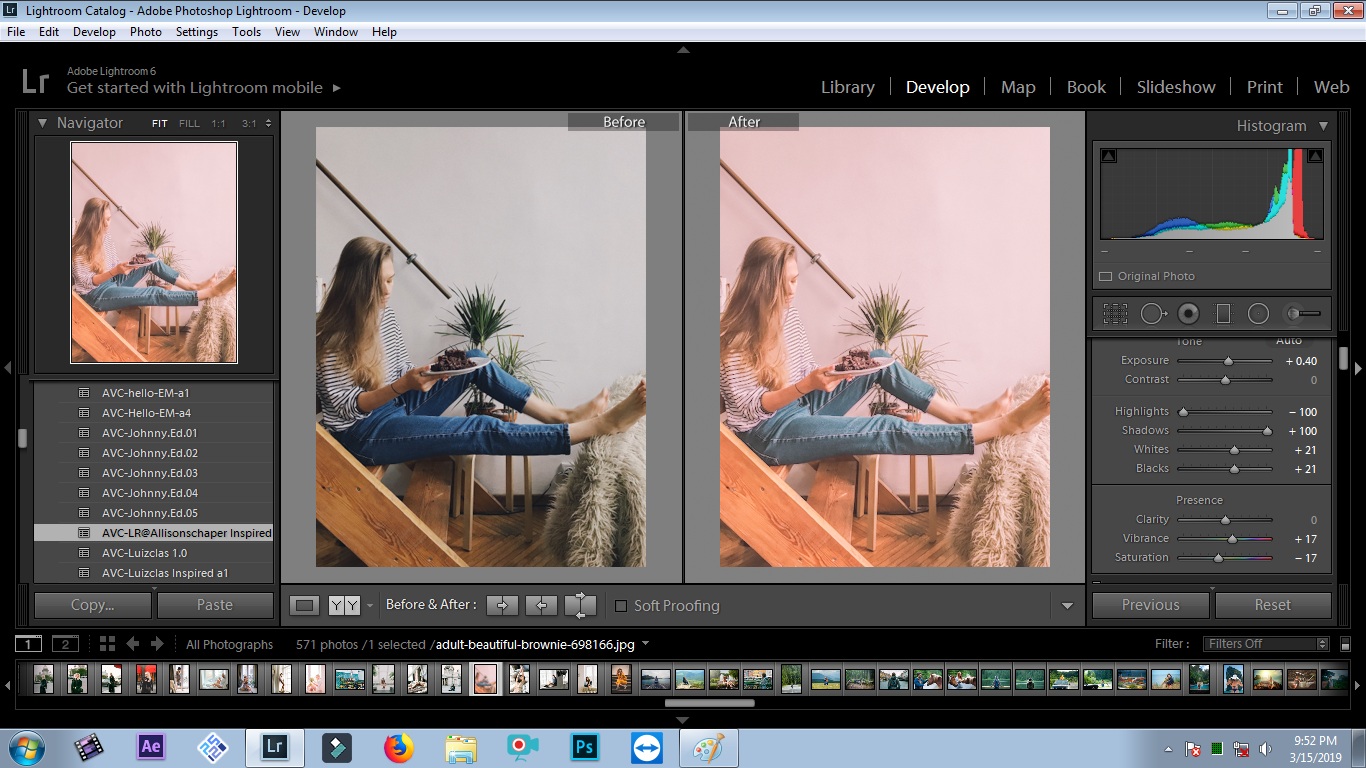Viewport: 1366px width, 768px height.
Task: Copy Before settings to After
Action: click(x=503, y=605)
